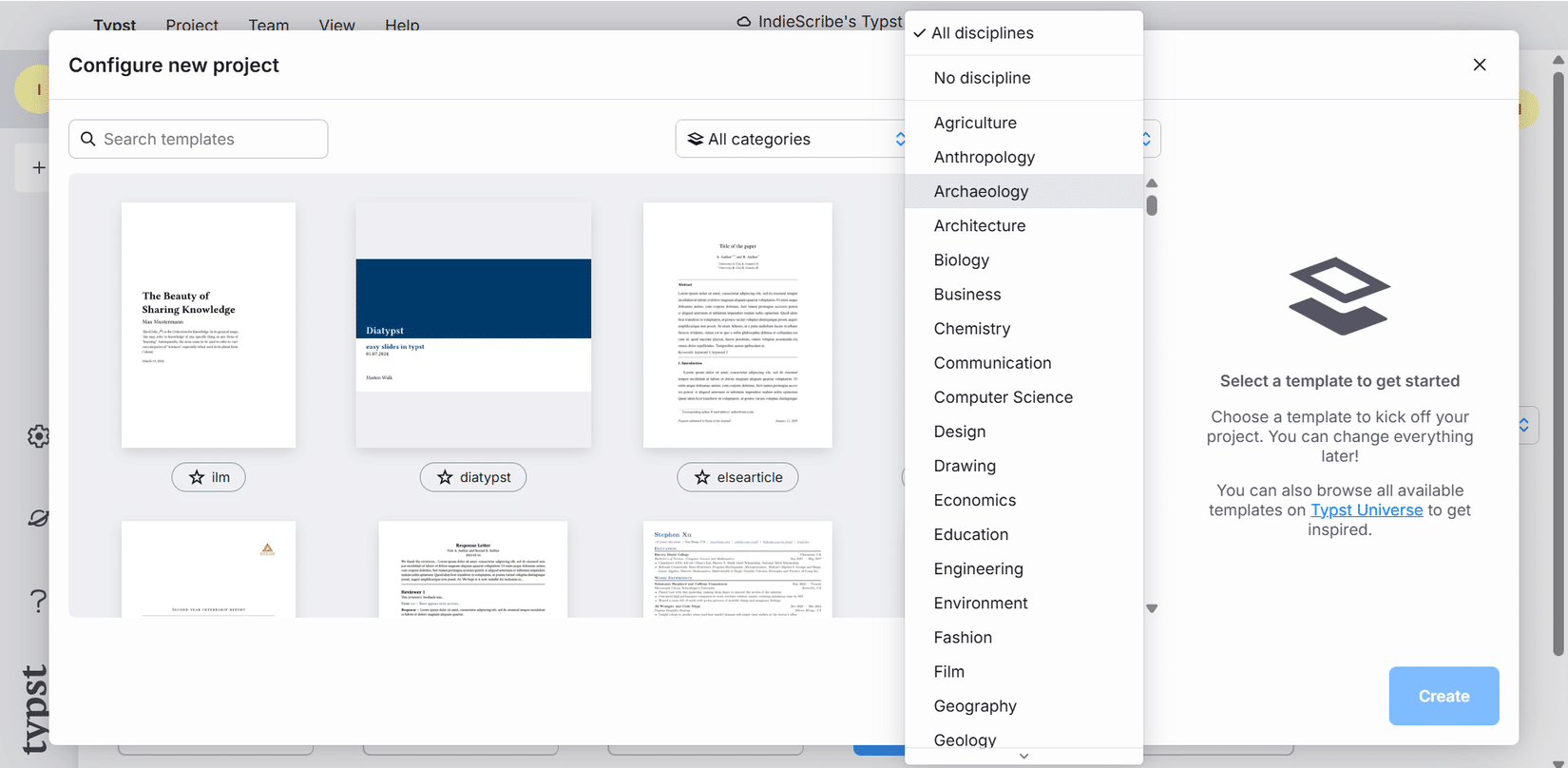Choose Geology discipline
The height and width of the screenshot is (768, 1568).
coord(1023,736)
